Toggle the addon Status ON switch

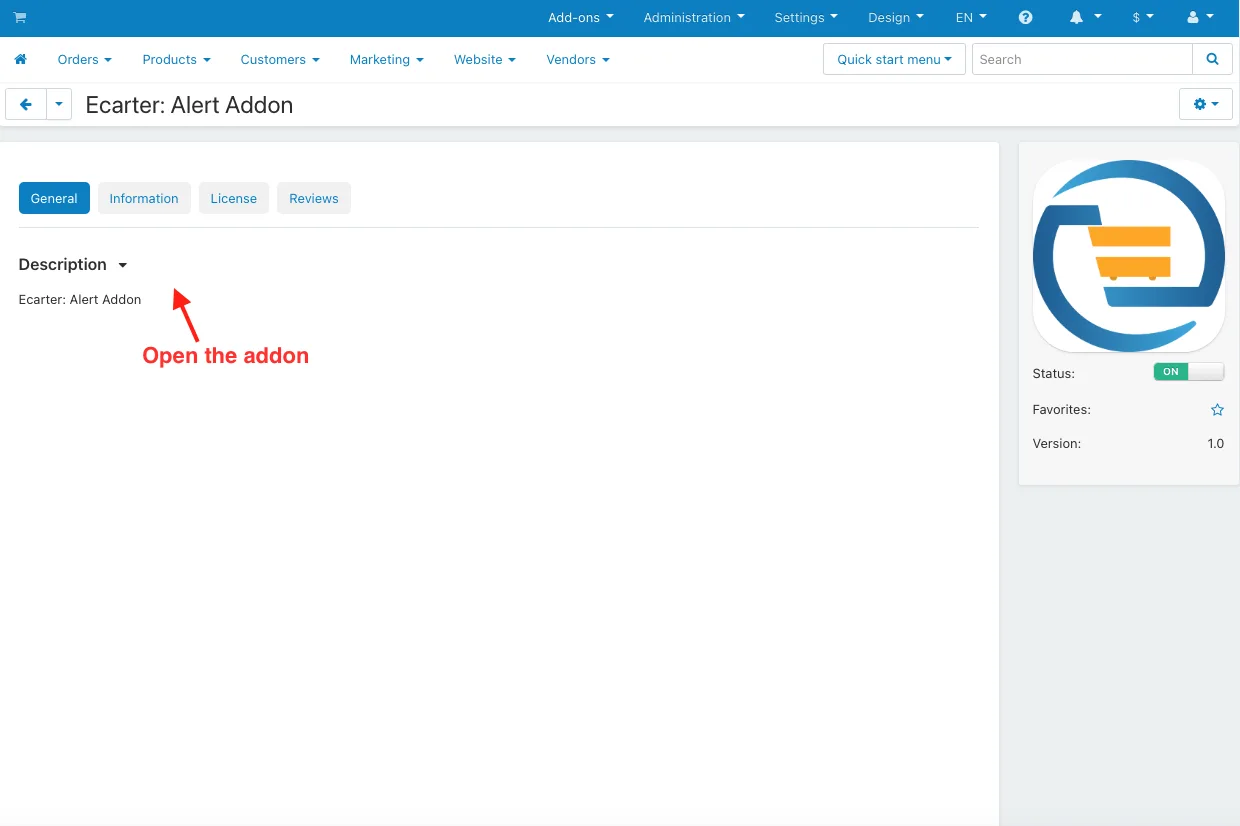pyautogui.click(x=1189, y=372)
